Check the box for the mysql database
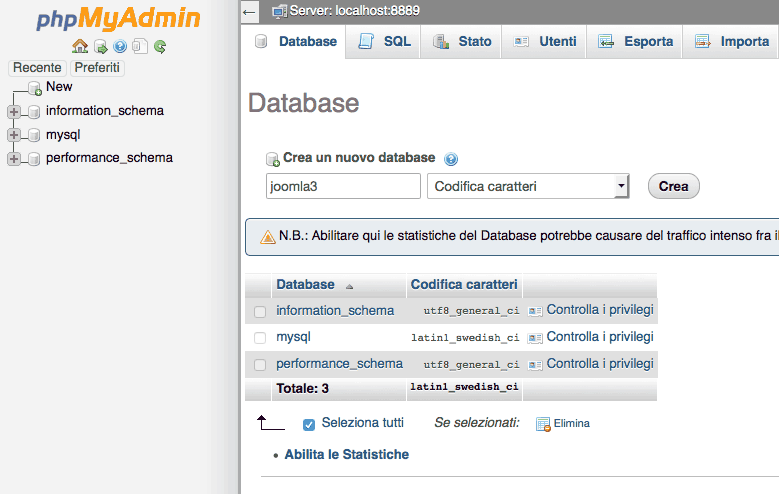Image resolution: width=779 pixels, height=494 pixels. tap(260, 338)
